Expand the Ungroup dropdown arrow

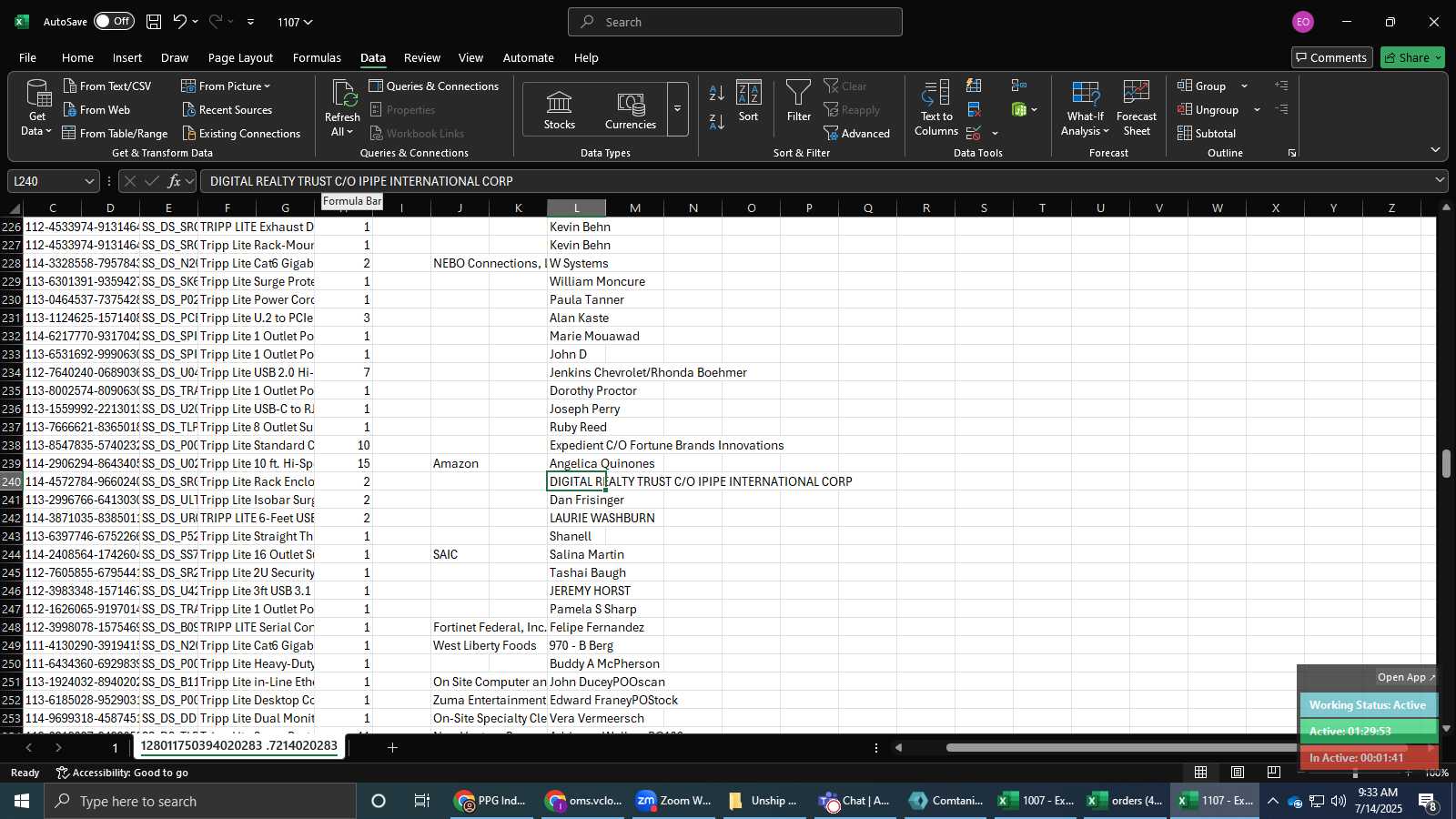click(x=1257, y=110)
